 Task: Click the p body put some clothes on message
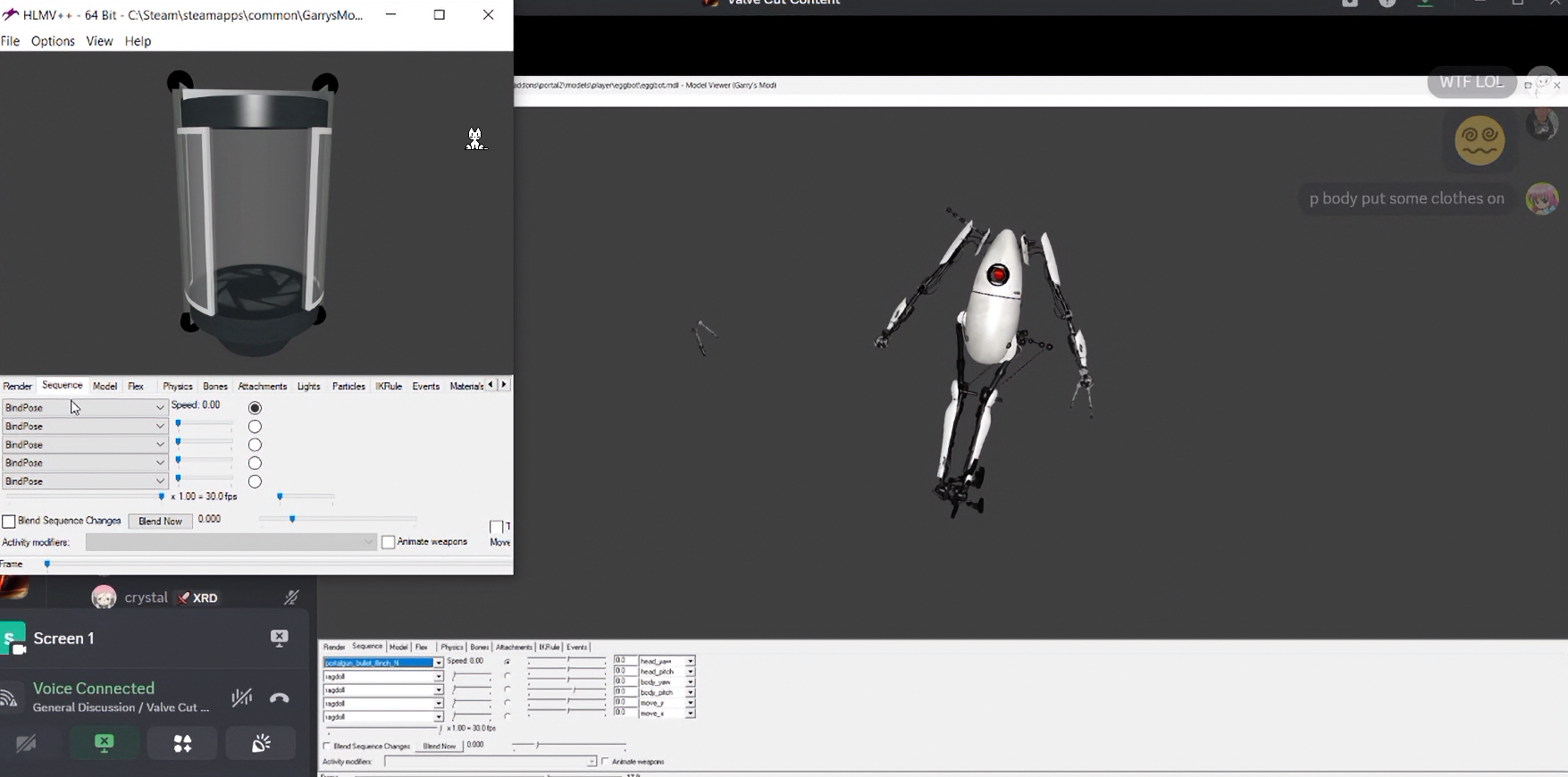[x=1407, y=199]
